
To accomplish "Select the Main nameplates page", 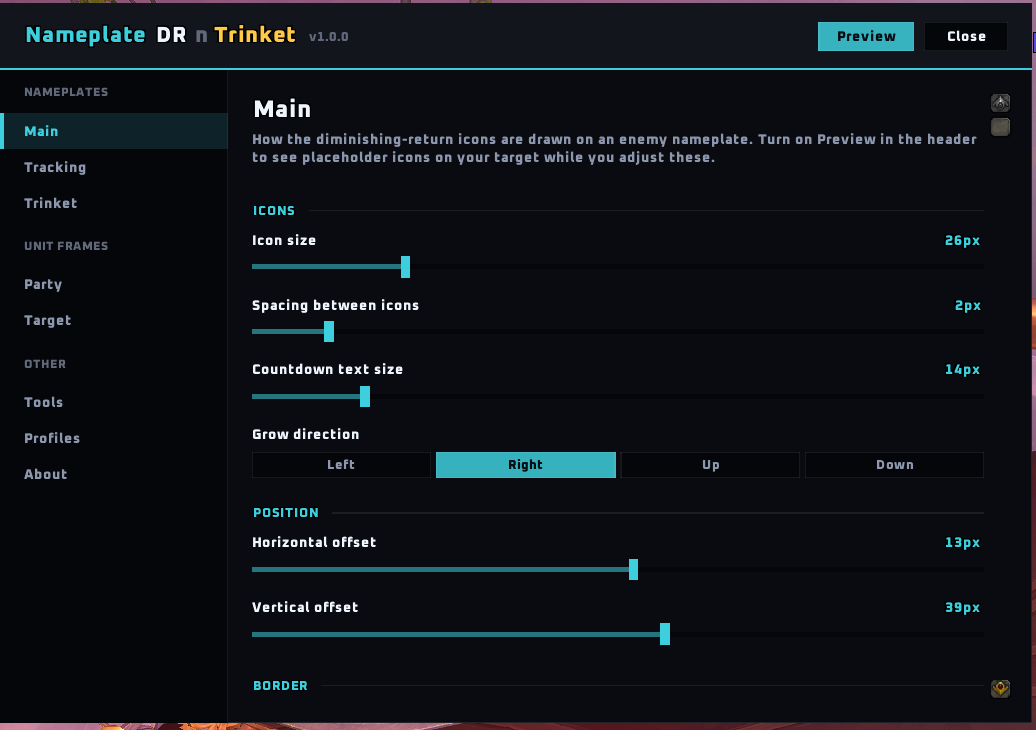I will pos(114,131).
